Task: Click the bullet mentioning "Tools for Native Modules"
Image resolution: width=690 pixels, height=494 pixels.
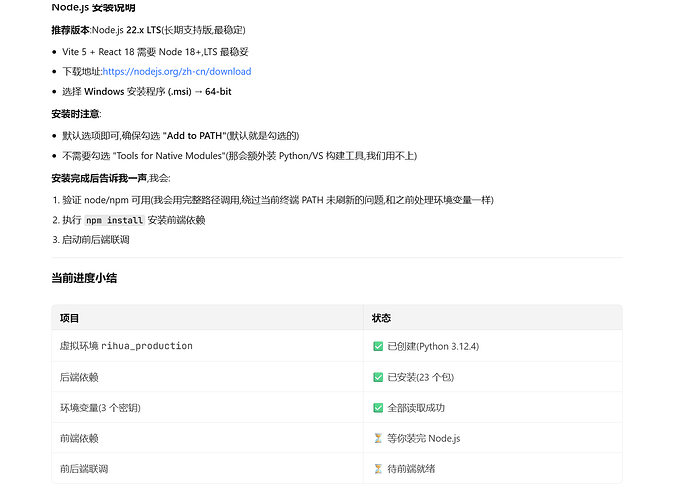Action: pyautogui.click(x=239, y=156)
